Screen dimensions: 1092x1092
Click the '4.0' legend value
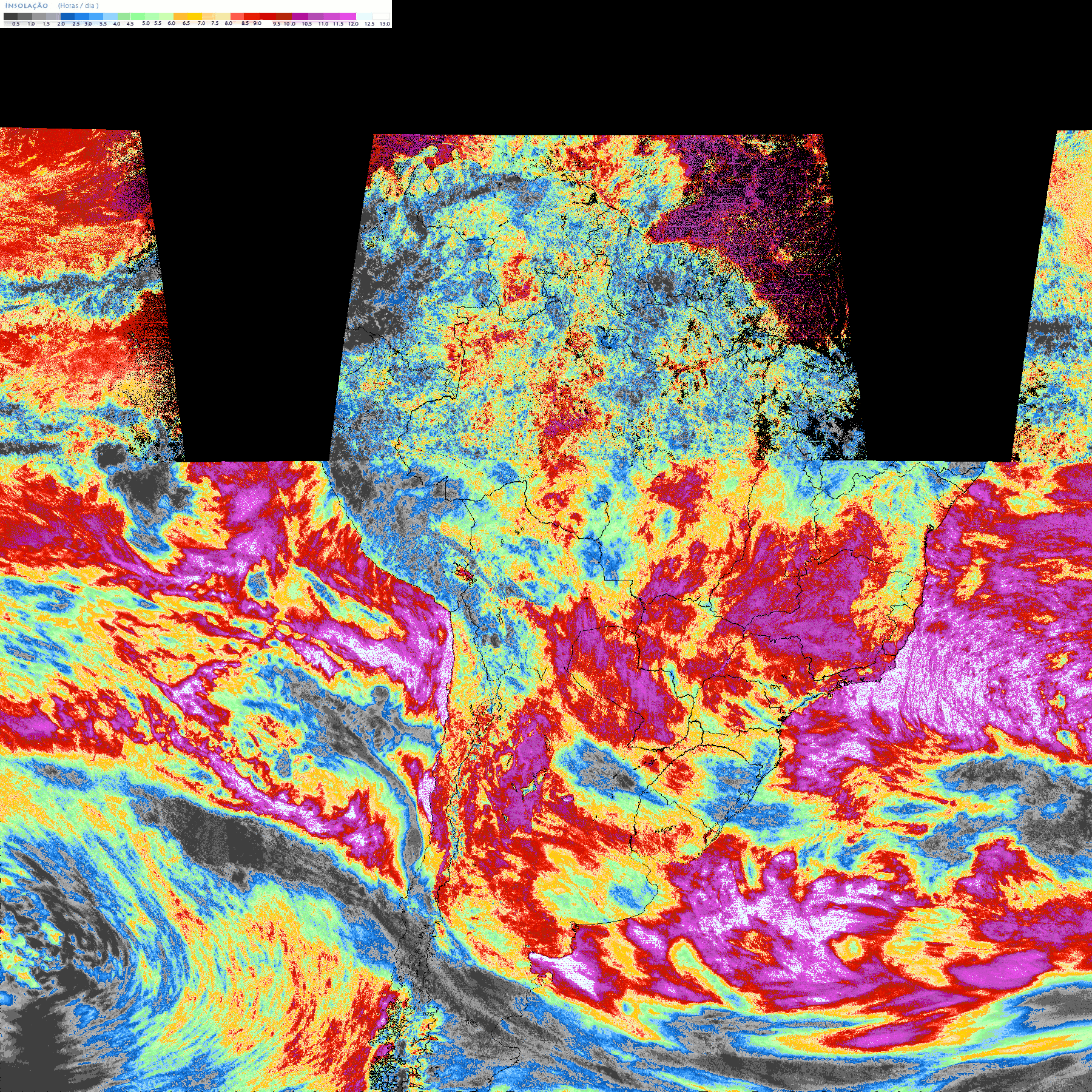pos(116,24)
